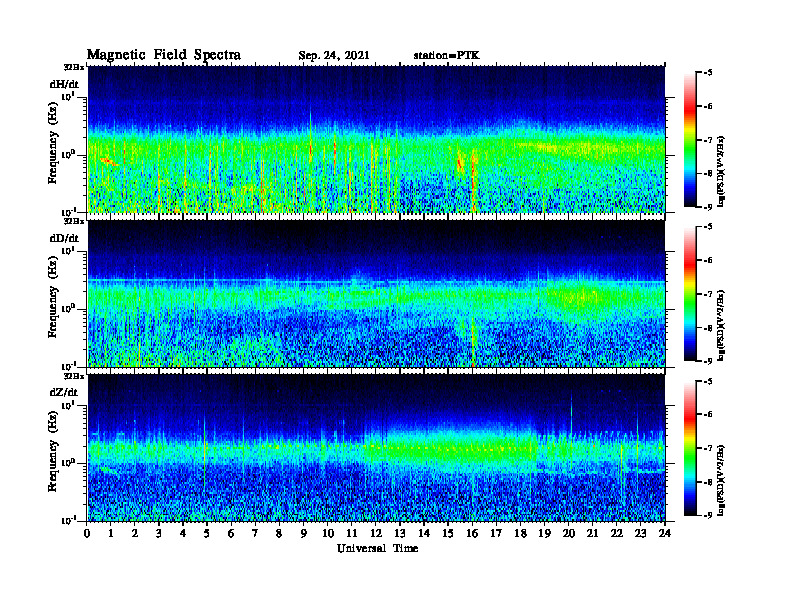Open the dD/dt spectrogram panel
Image resolution: width=792 pixels, height=612 pixels.
[x=376, y=293]
